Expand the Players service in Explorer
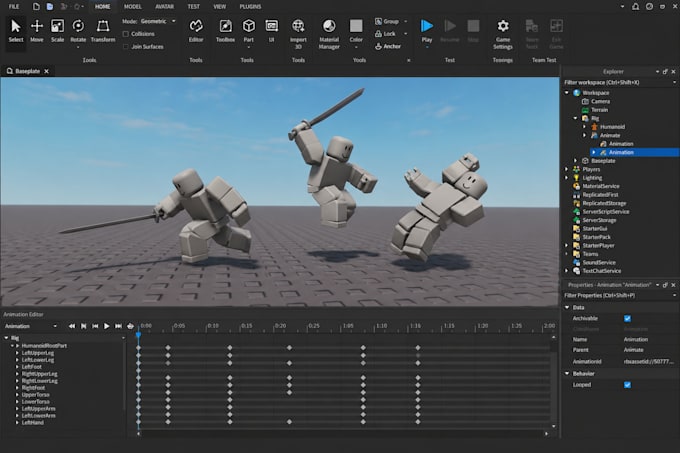Screen dimensions: 680x453 click(x=567, y=169)
